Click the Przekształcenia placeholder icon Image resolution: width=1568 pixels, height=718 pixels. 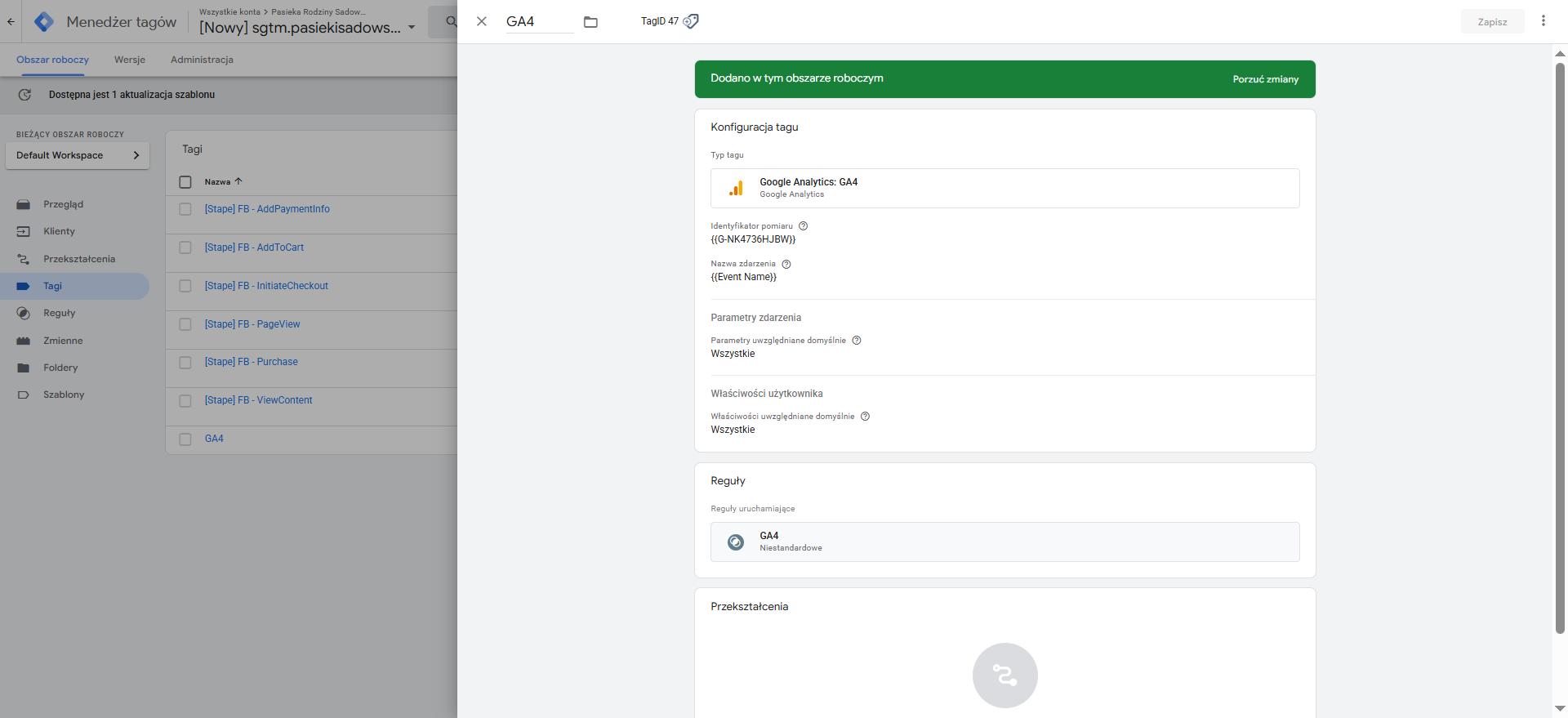[x=1004, y=676]
